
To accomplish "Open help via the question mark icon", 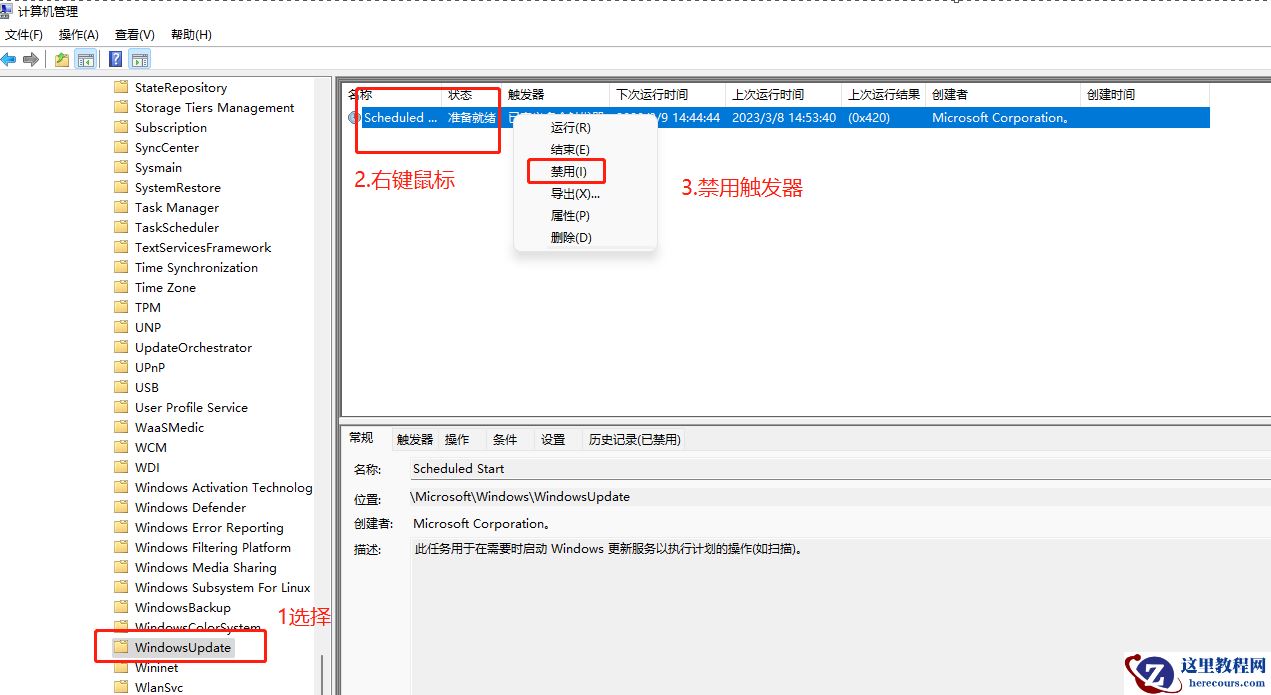I will pyautogui.click(x=115, y=58).
